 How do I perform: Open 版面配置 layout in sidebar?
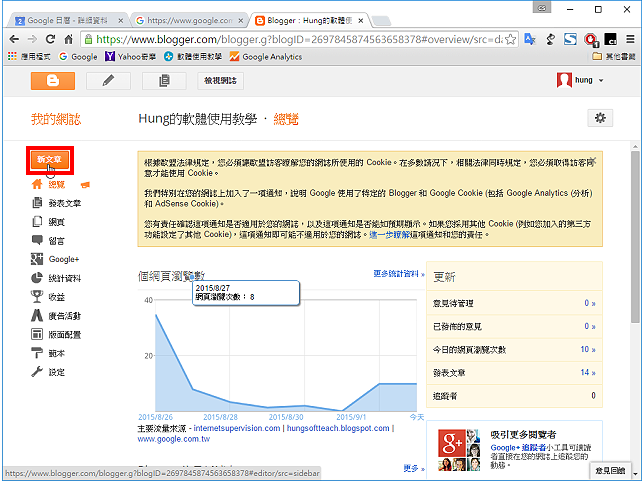coord(56,335)
